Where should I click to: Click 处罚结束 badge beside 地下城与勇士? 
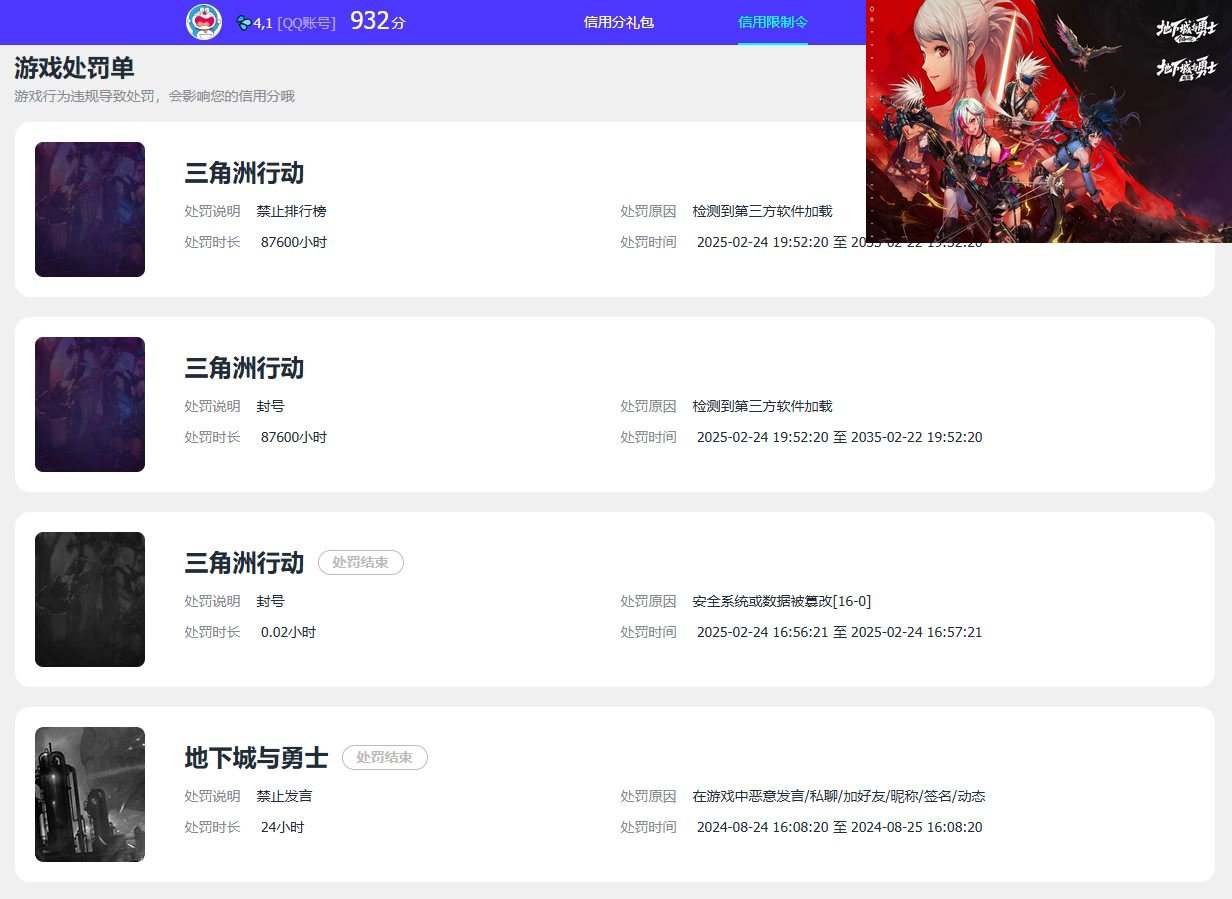[x=385, y=758]
